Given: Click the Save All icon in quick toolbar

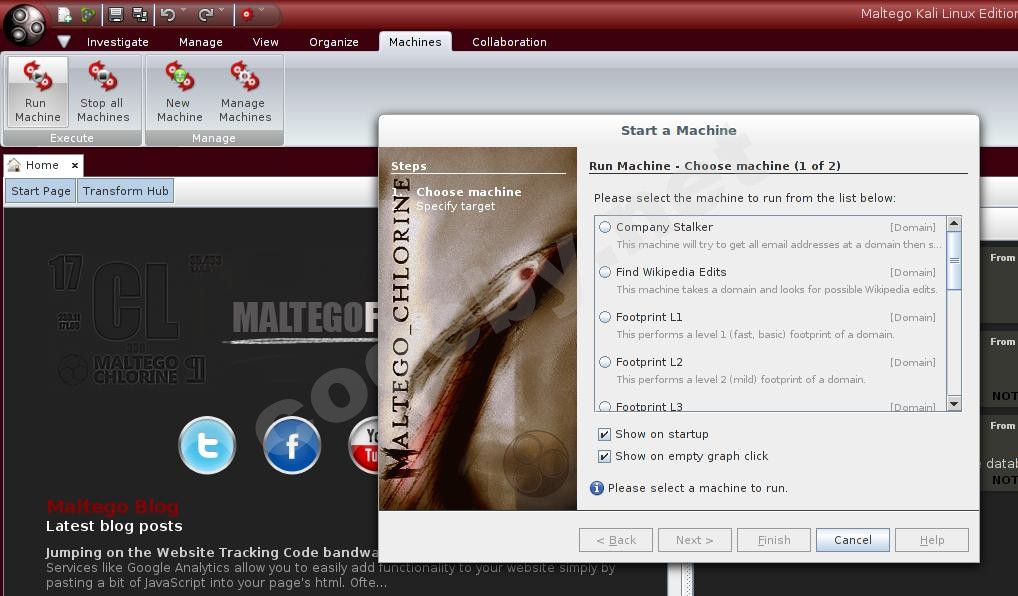Looking at the screenshot, I should coord(140,14).
